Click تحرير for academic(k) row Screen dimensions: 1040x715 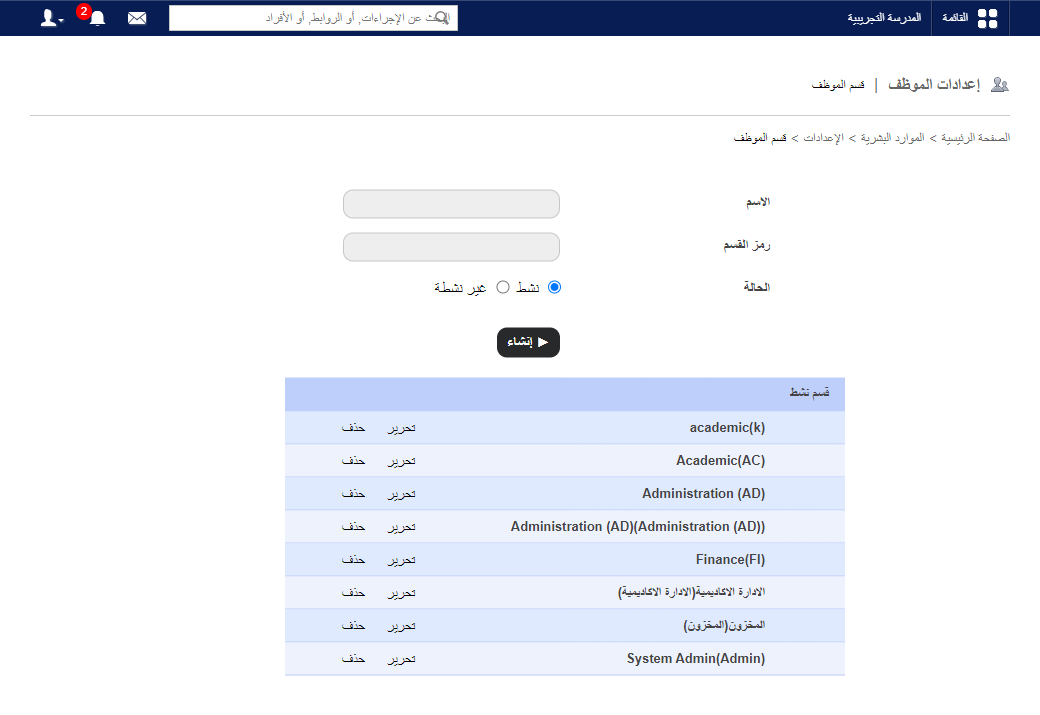(401, 428)
